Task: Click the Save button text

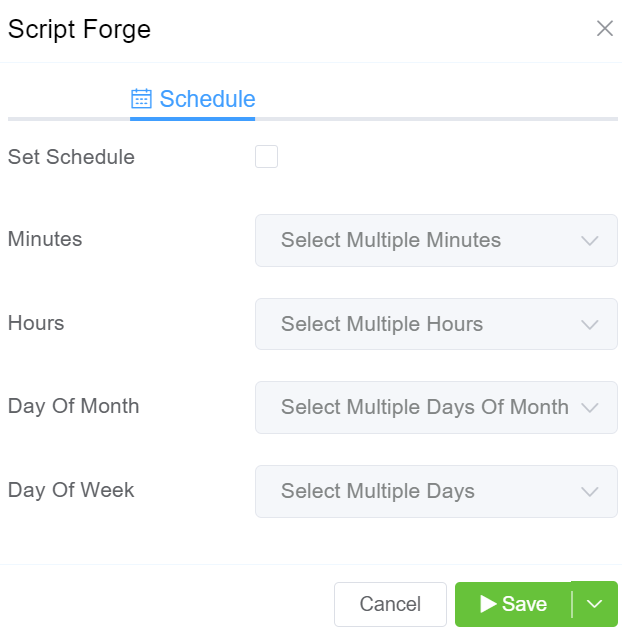Action: pyautogui.click(x=524, y=604)
